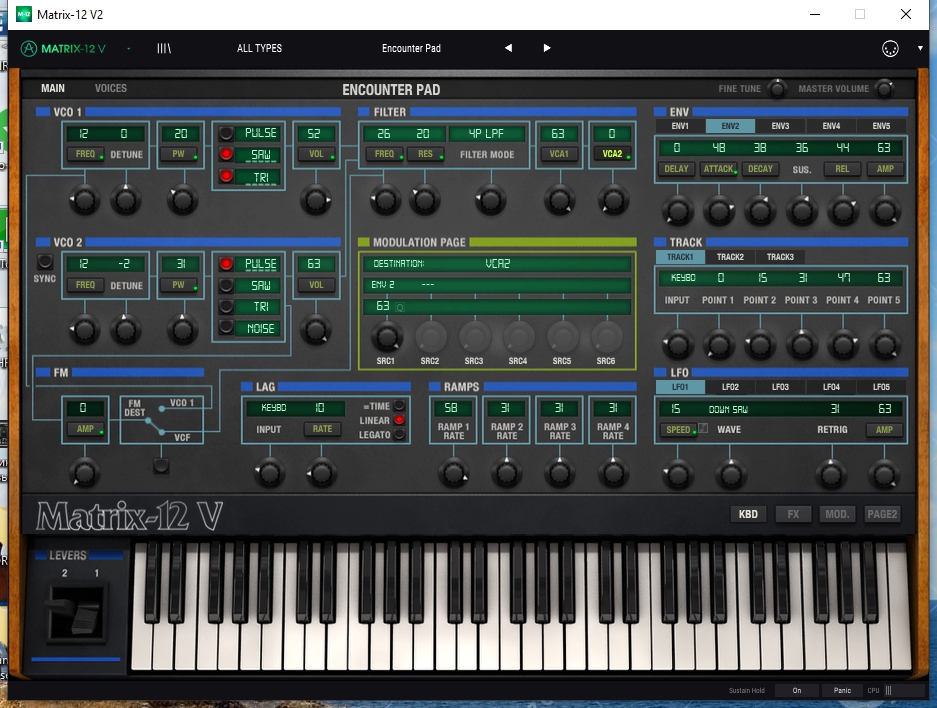Open the preset browser library icon

click(164, 48)
